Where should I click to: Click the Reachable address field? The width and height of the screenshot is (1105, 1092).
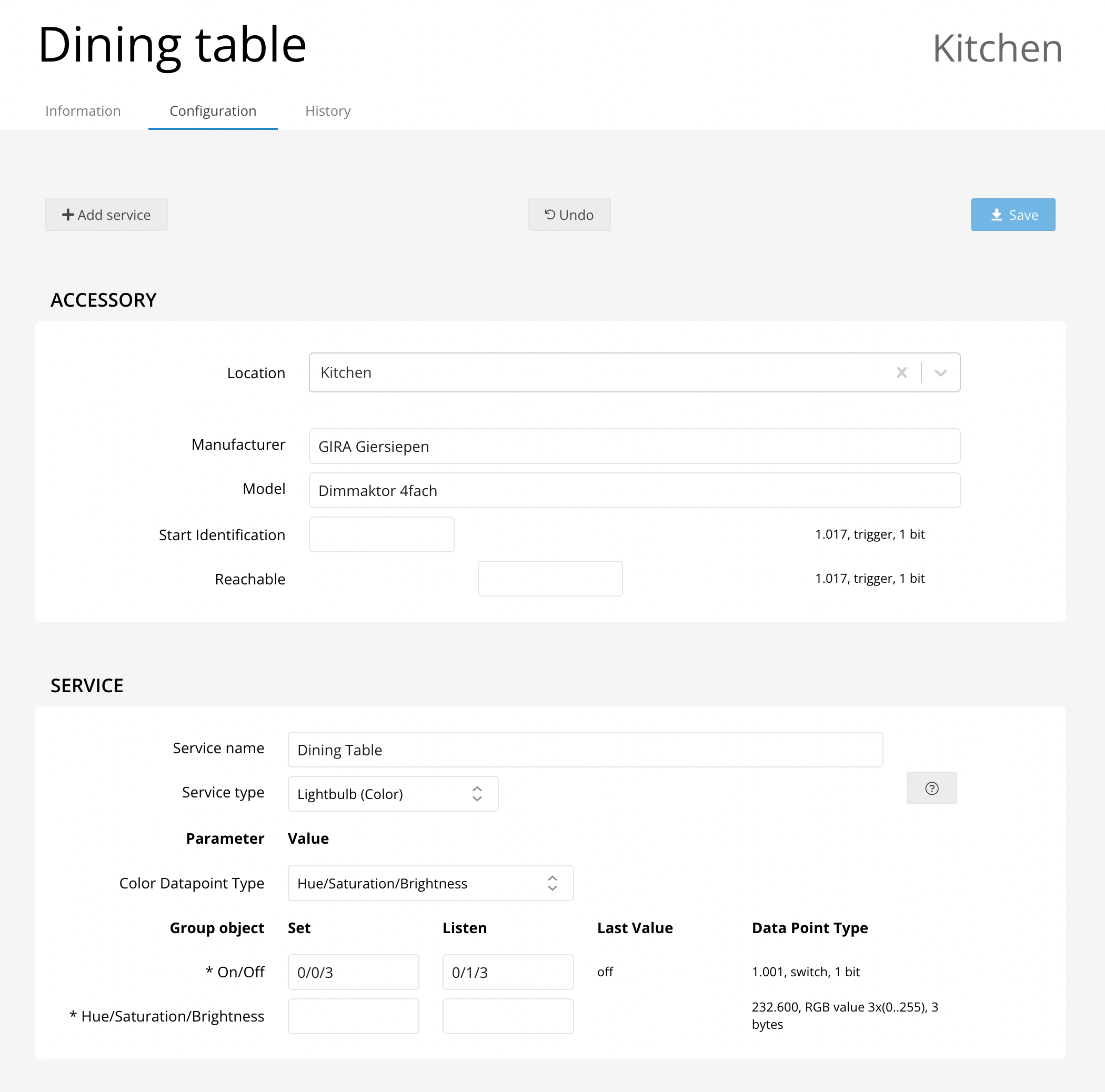click(550, 579)
